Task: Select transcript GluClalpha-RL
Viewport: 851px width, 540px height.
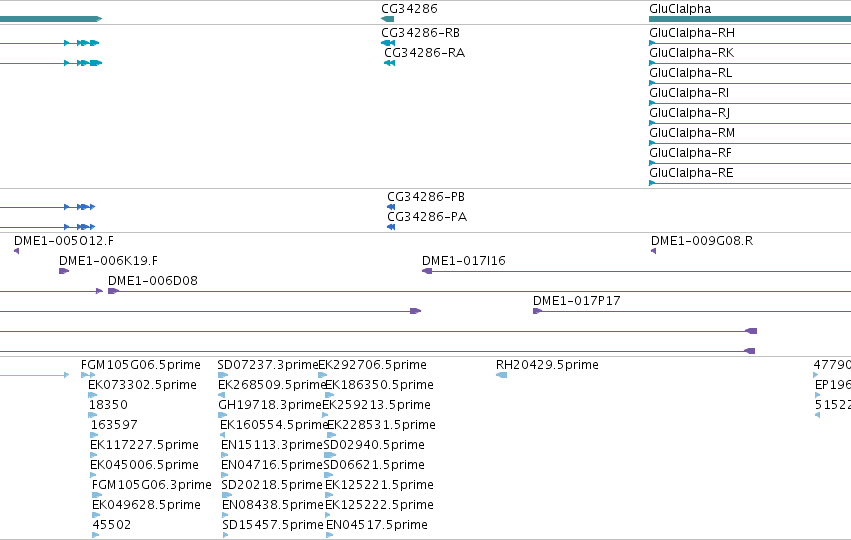Action: [690, 73]
